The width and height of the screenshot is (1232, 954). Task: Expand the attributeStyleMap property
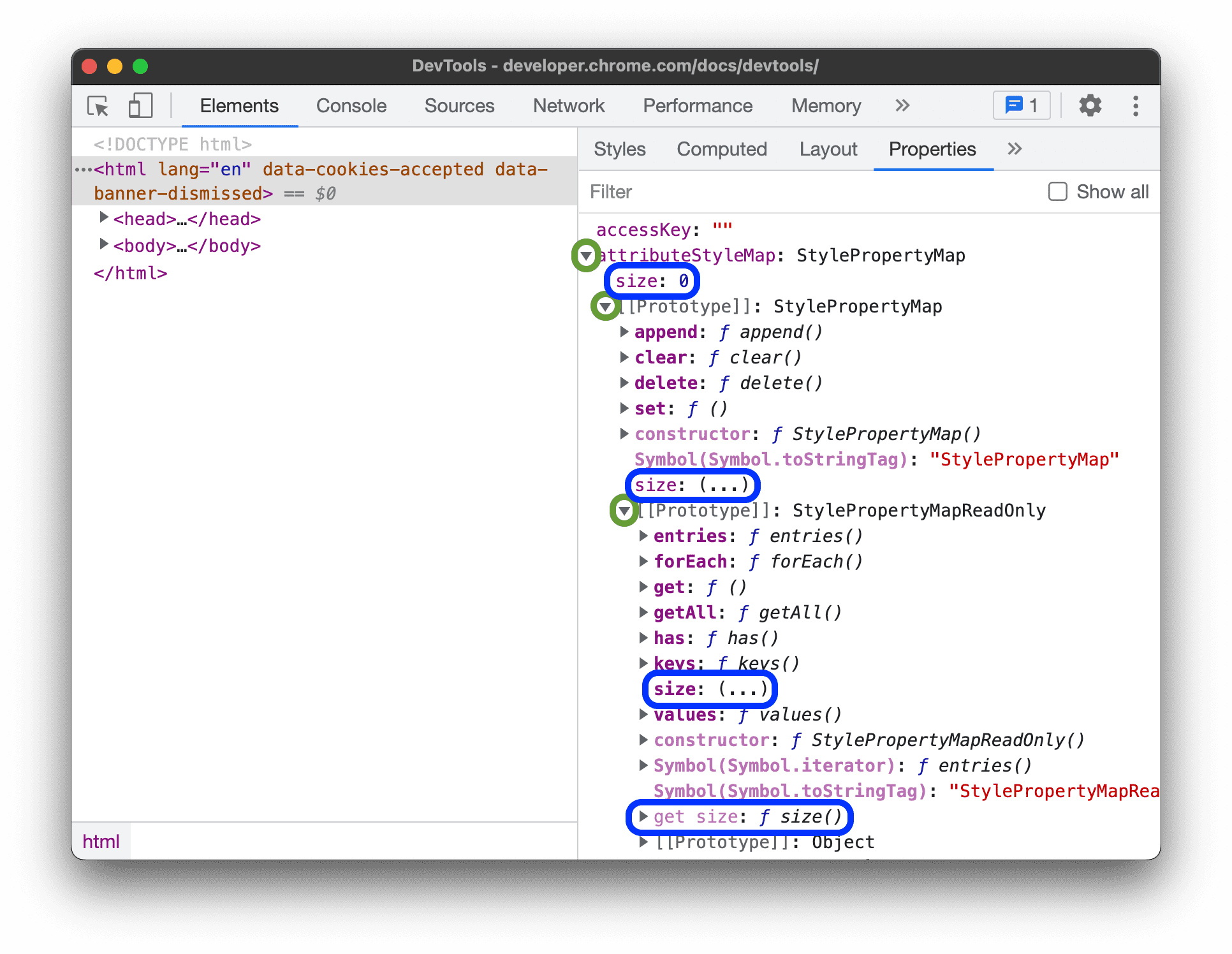[592, 254]
